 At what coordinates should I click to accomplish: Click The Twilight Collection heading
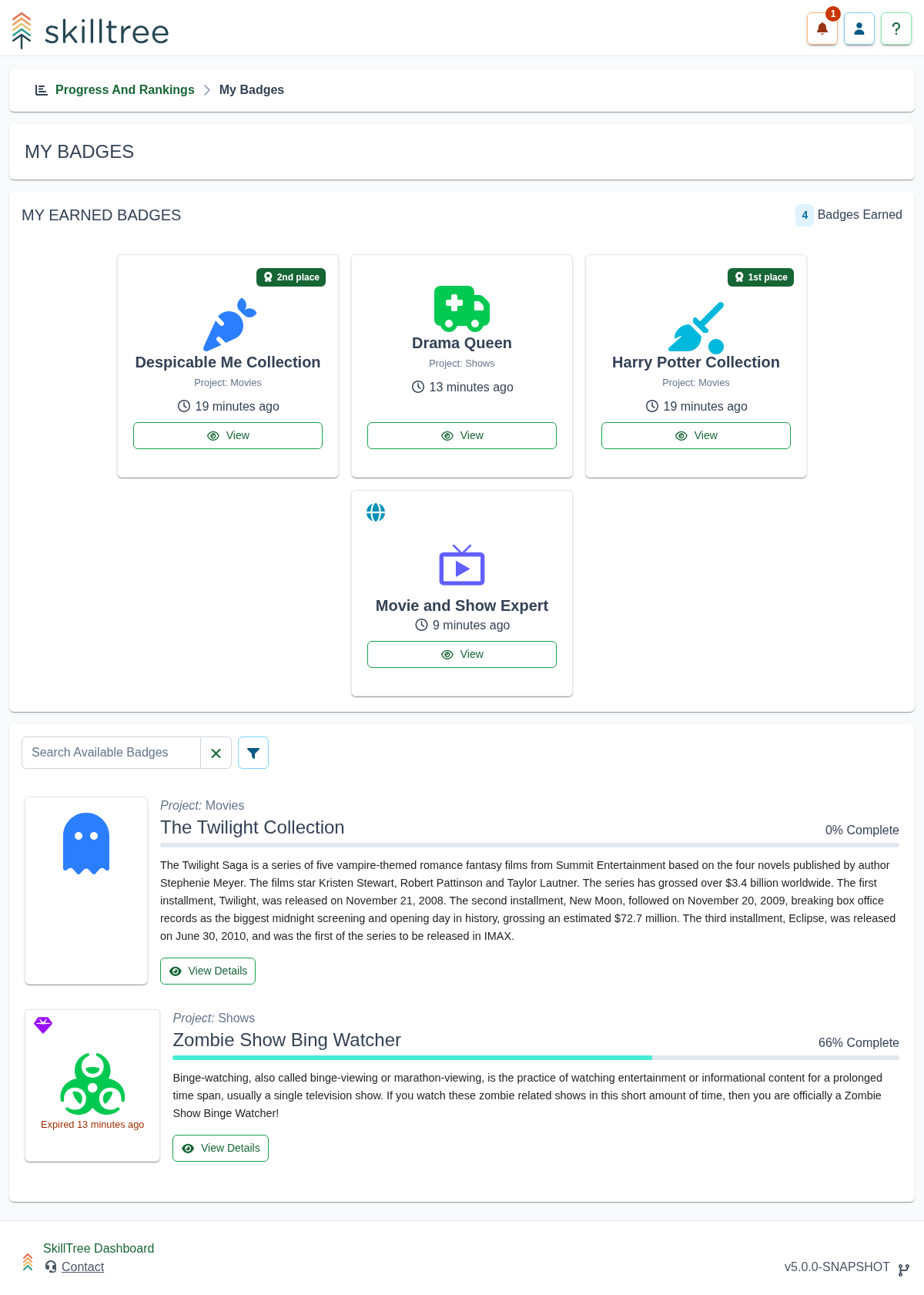pyautogui.click(x=253, y=827)
